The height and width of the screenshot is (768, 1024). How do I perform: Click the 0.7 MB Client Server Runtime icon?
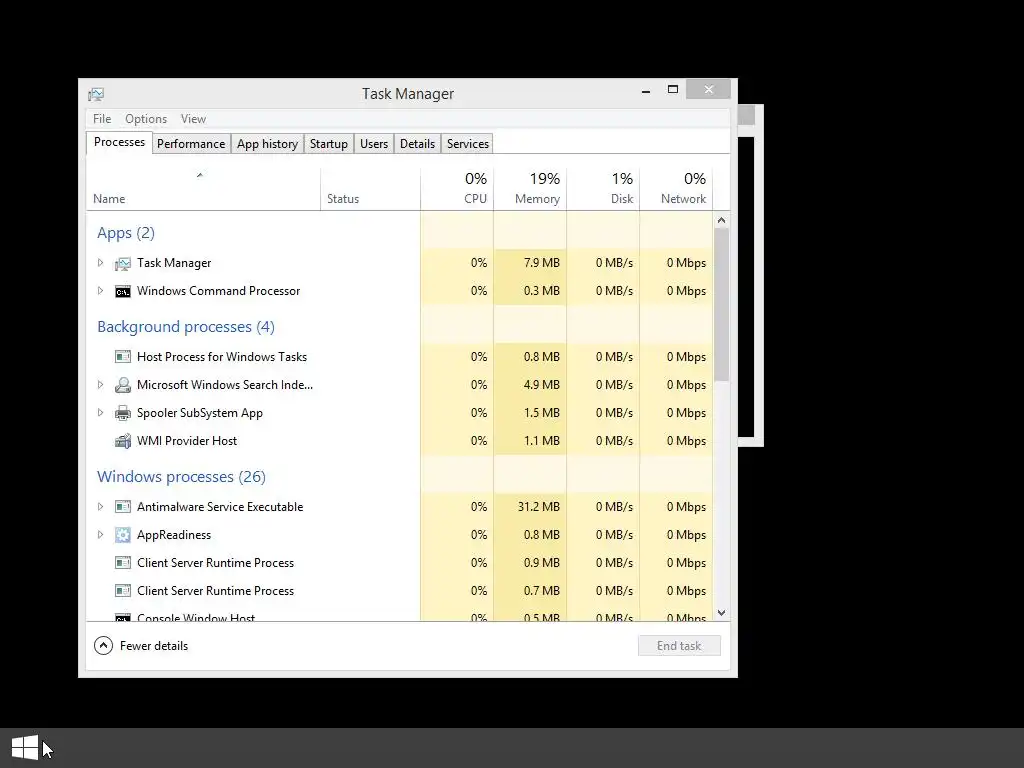pyautogui.click(x=123, y=591)
